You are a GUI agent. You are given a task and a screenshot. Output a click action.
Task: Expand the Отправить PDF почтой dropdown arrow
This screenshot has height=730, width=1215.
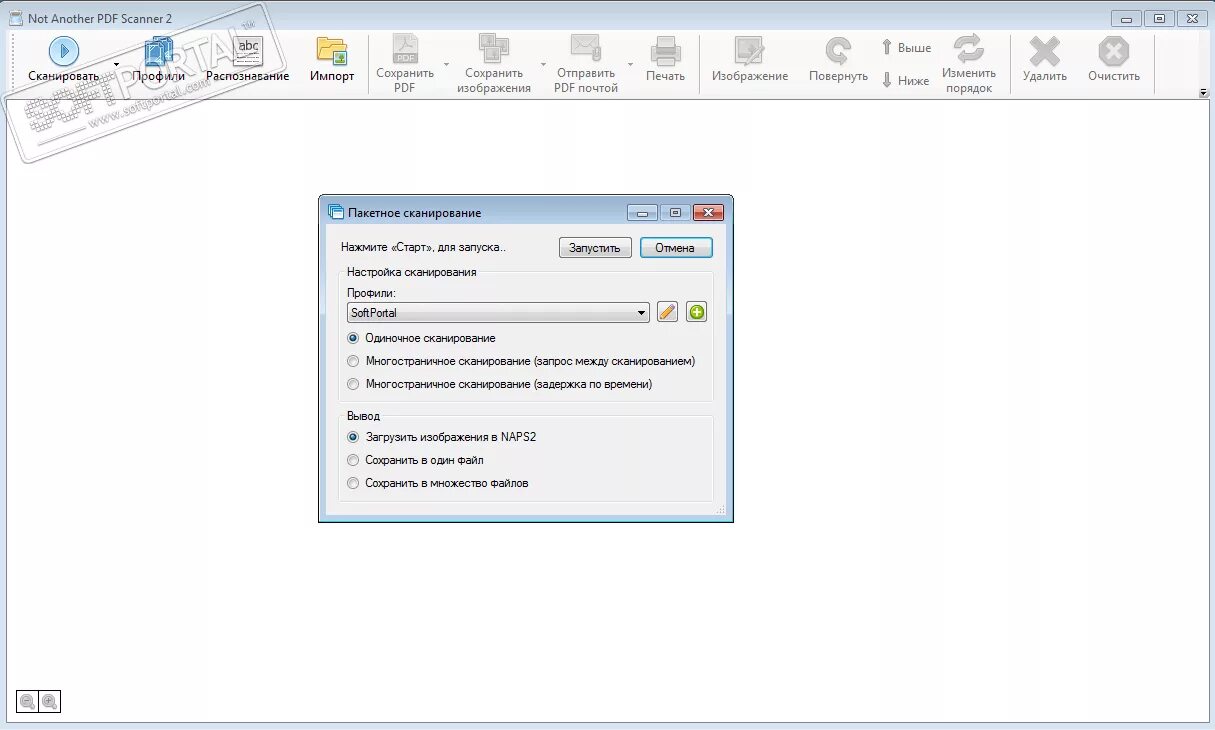[x=631, y=63]
